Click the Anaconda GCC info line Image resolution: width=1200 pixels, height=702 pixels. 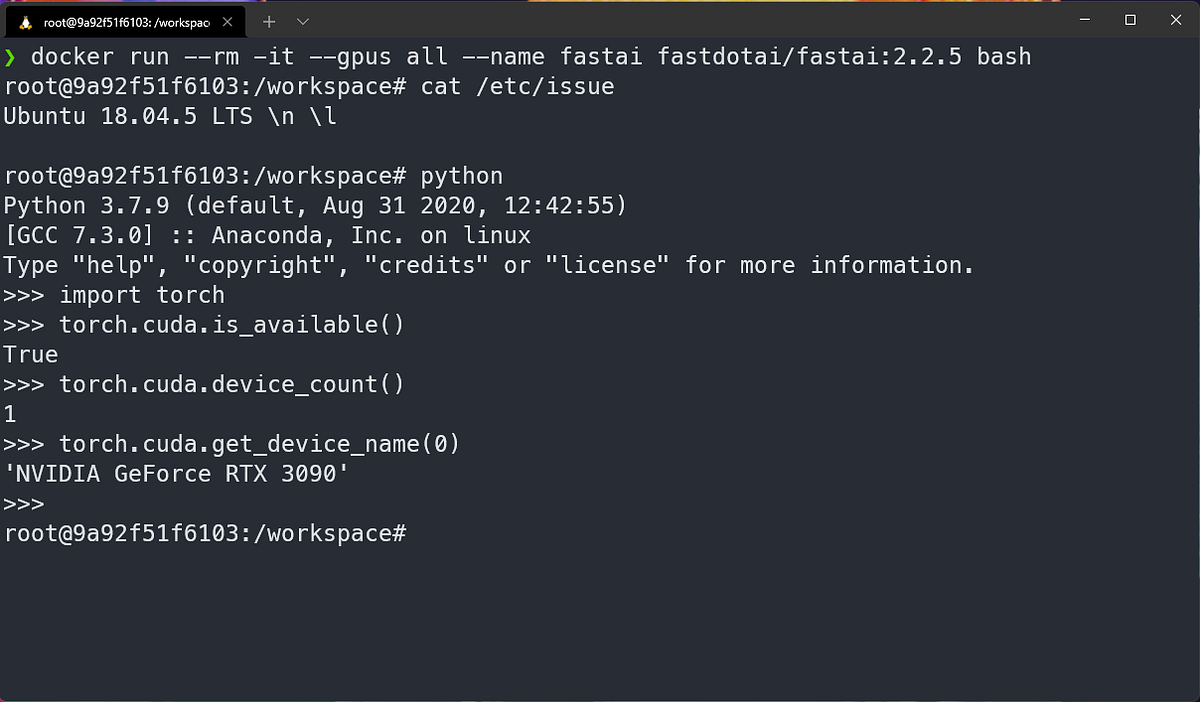tap(265, 235)
